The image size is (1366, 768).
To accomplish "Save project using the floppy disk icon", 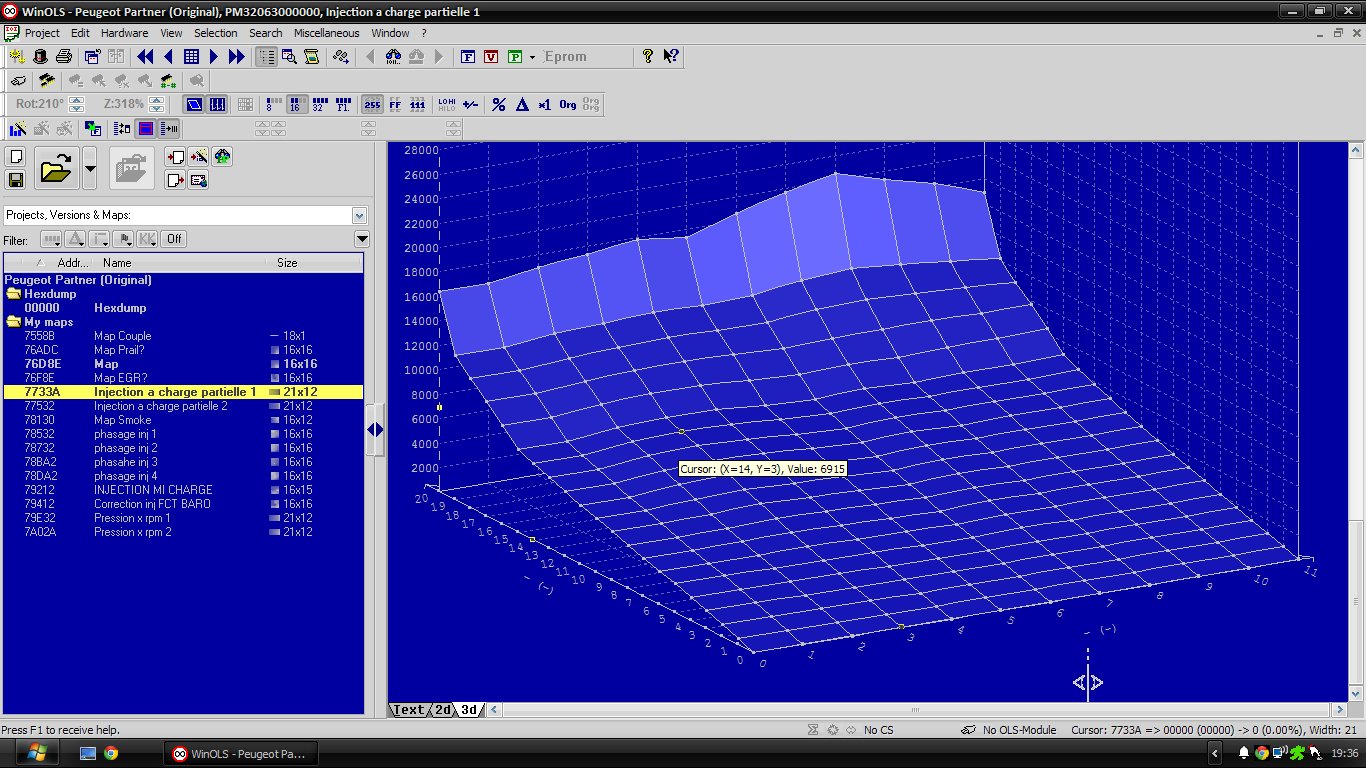I will click(16, 180).
